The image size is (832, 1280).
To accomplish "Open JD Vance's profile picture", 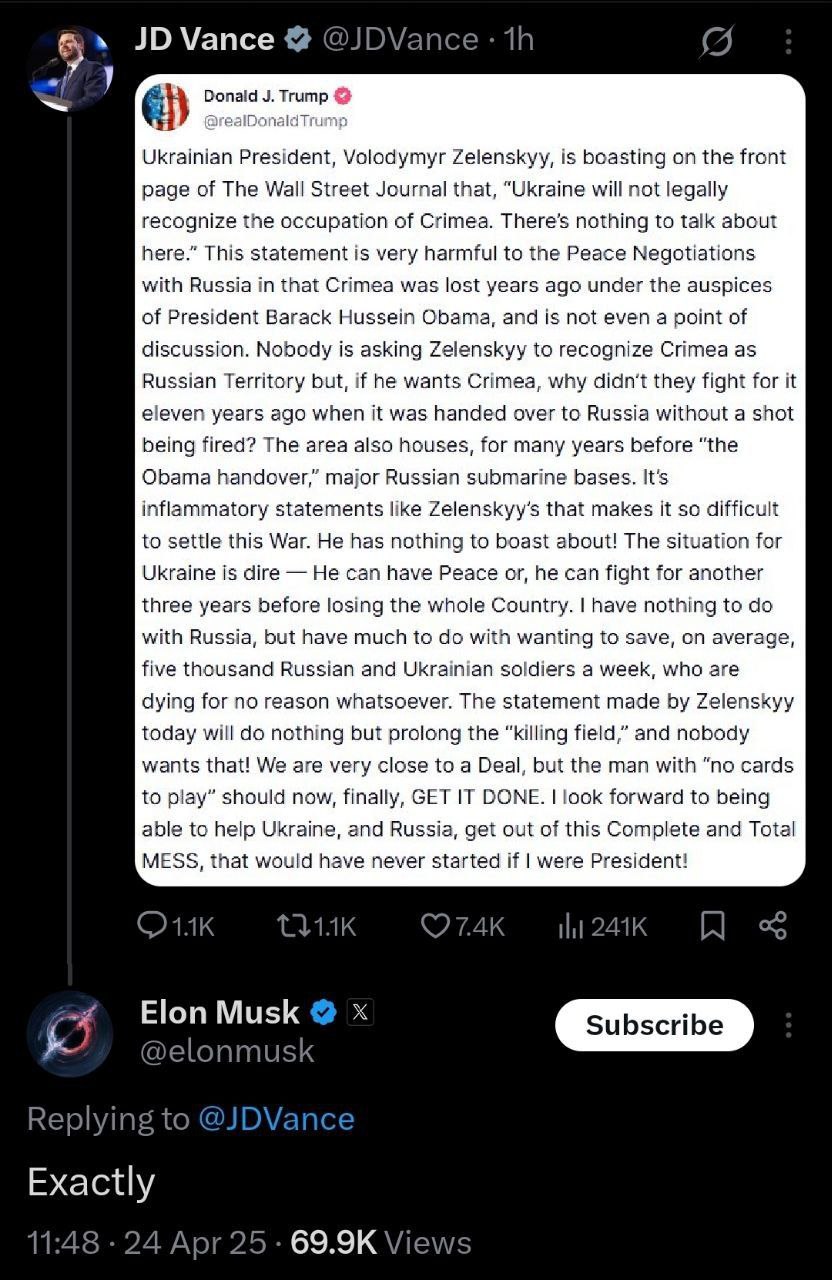I will pyautogui.click(x=70, y=68).
